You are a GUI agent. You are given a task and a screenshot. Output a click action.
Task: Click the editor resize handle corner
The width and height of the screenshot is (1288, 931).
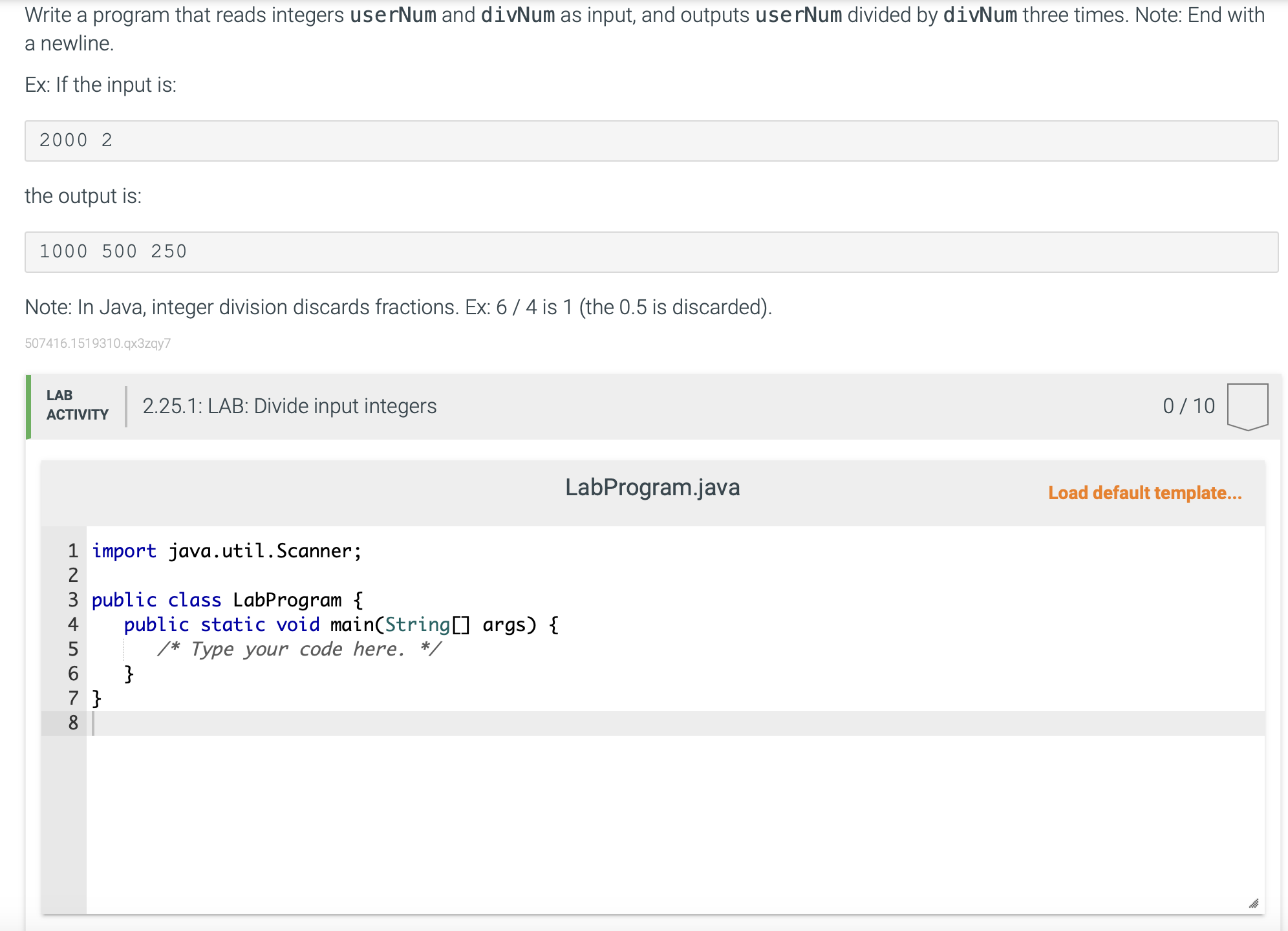click(1253, 903)
